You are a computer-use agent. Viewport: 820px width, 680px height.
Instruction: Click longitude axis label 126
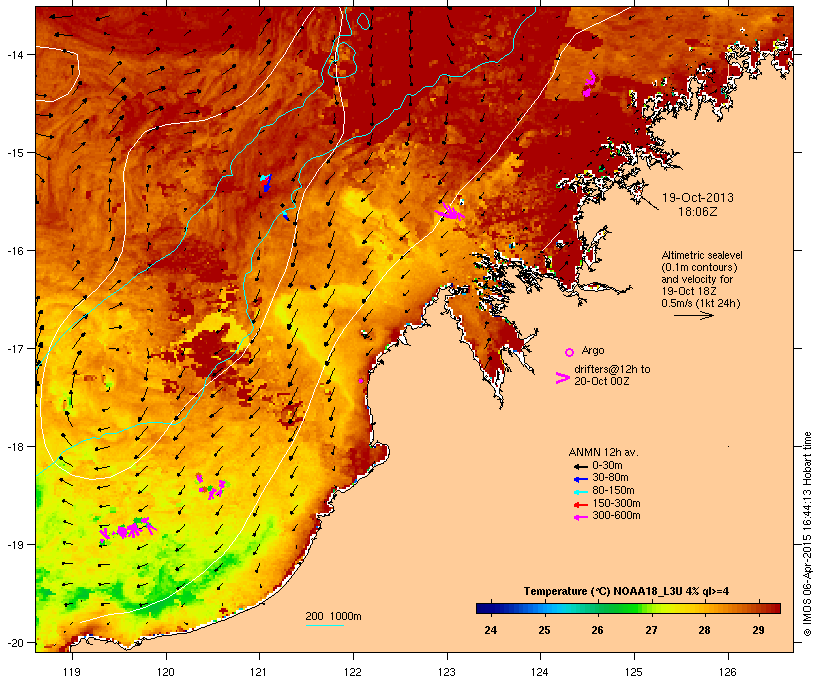tap(728, 672)
